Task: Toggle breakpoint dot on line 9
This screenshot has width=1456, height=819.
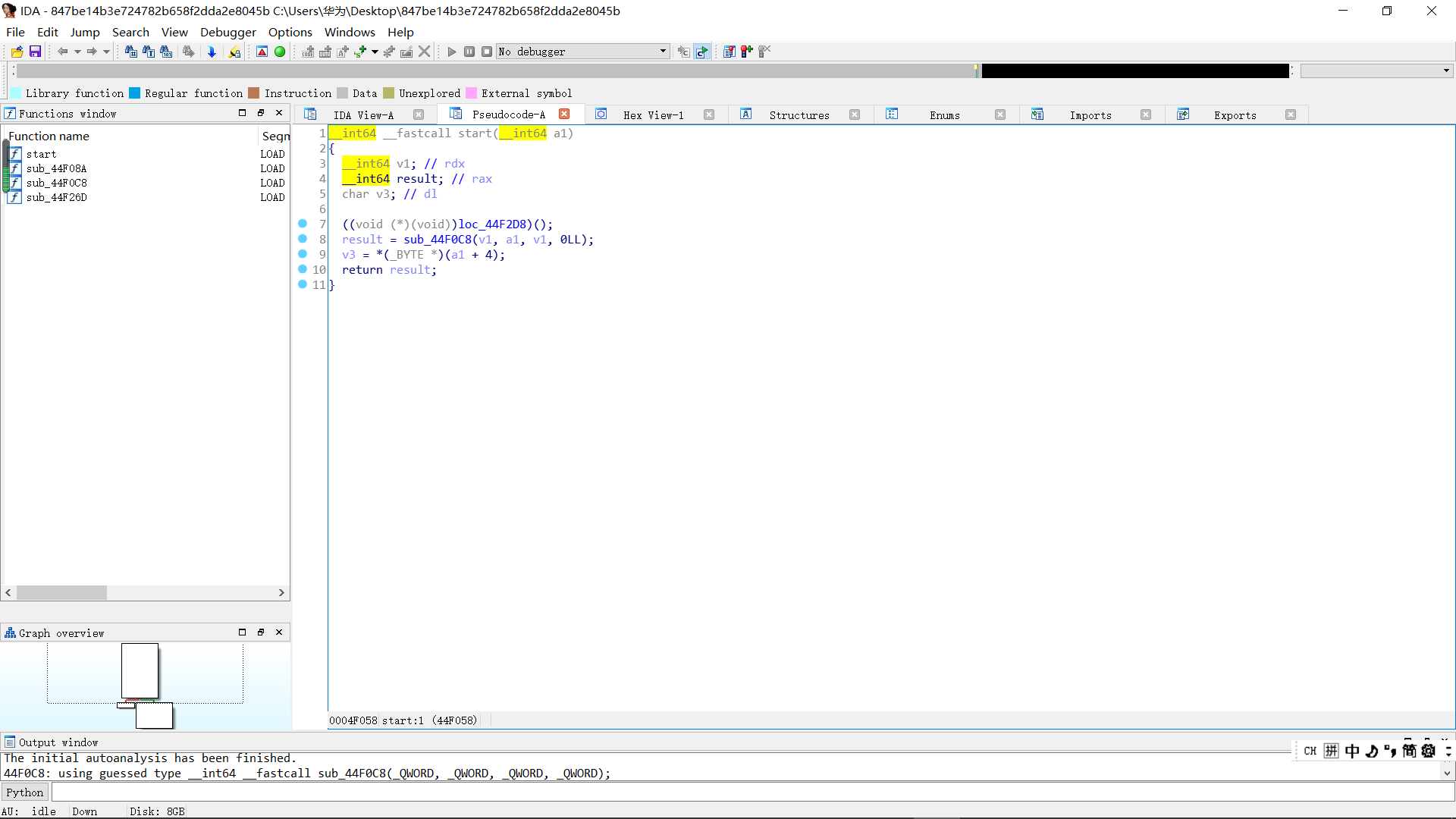Action: coord(303,254)
